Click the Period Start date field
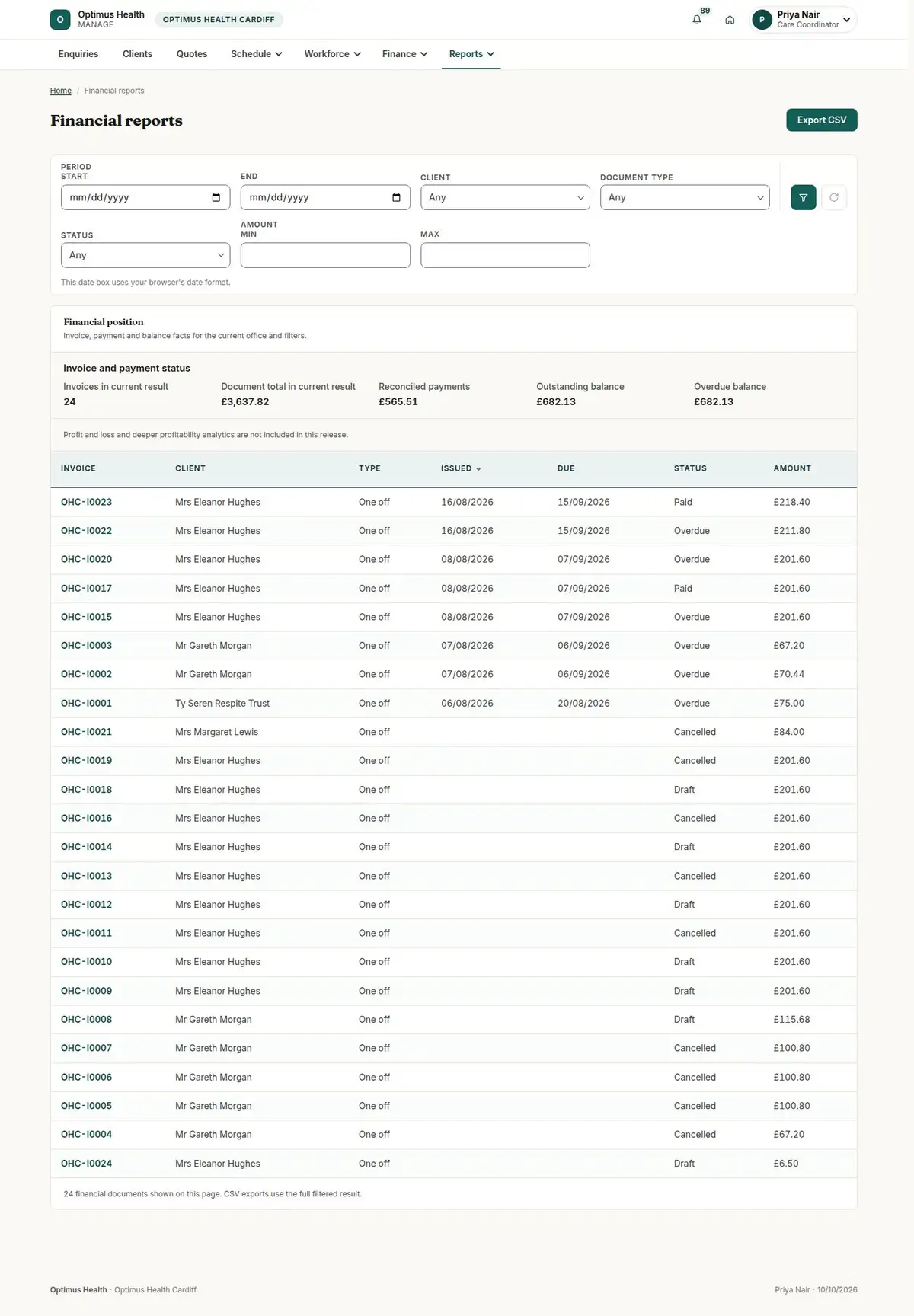 coord(145,197)
